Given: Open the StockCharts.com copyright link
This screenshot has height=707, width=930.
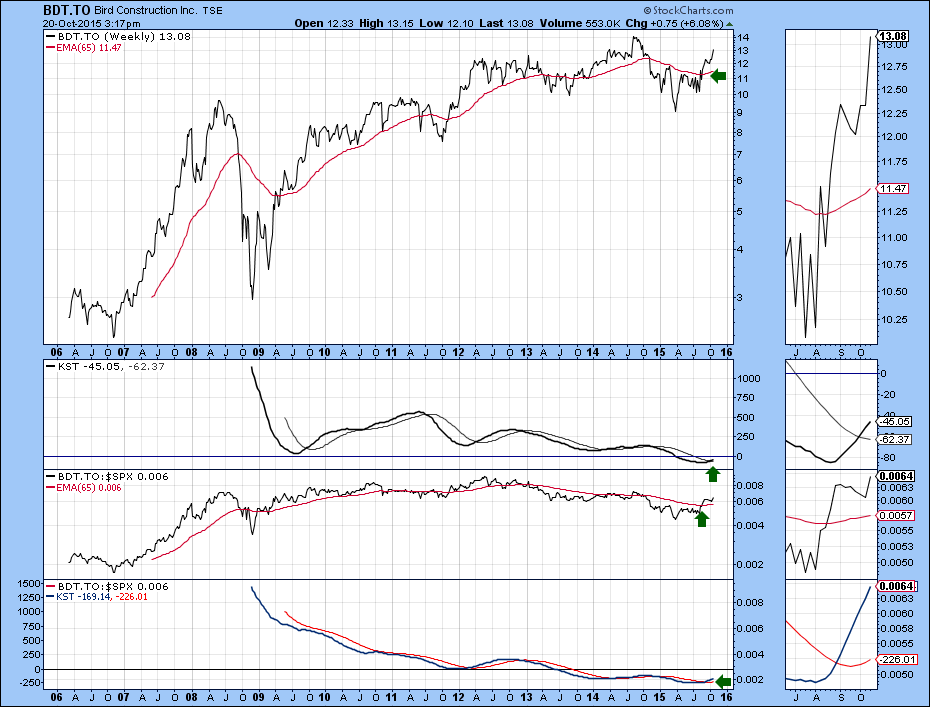Looking at the screenshot, I should click(x=688, y=11).
